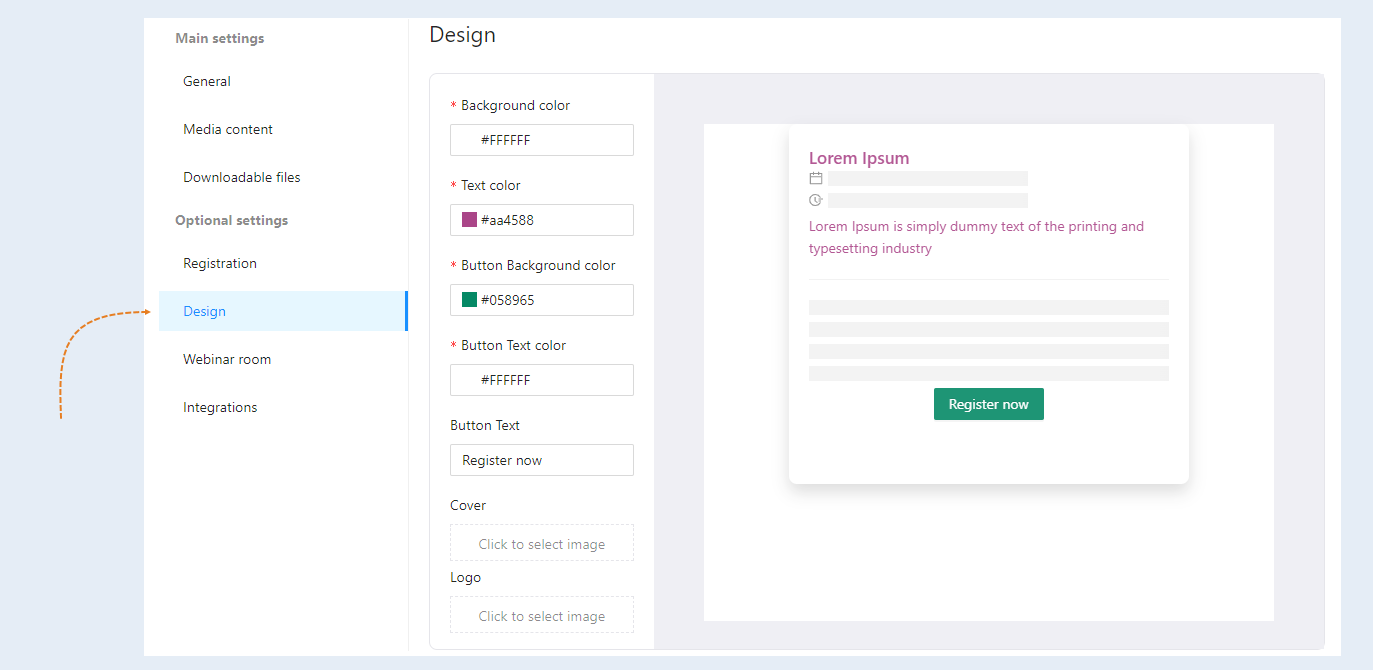Select a Cover image
Viewport: 1373px width, 670px height.
(542, 543)
